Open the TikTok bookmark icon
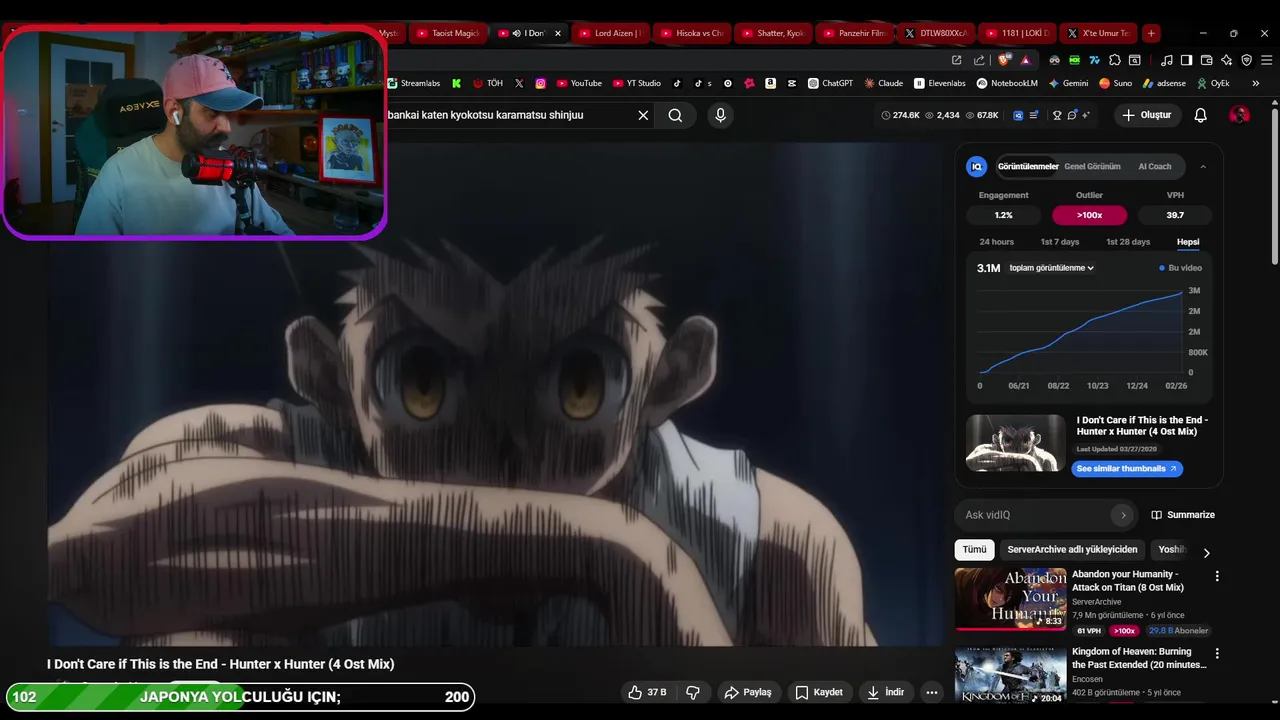Viewport: 1280px width, 720px height. (x=677, y=84)
